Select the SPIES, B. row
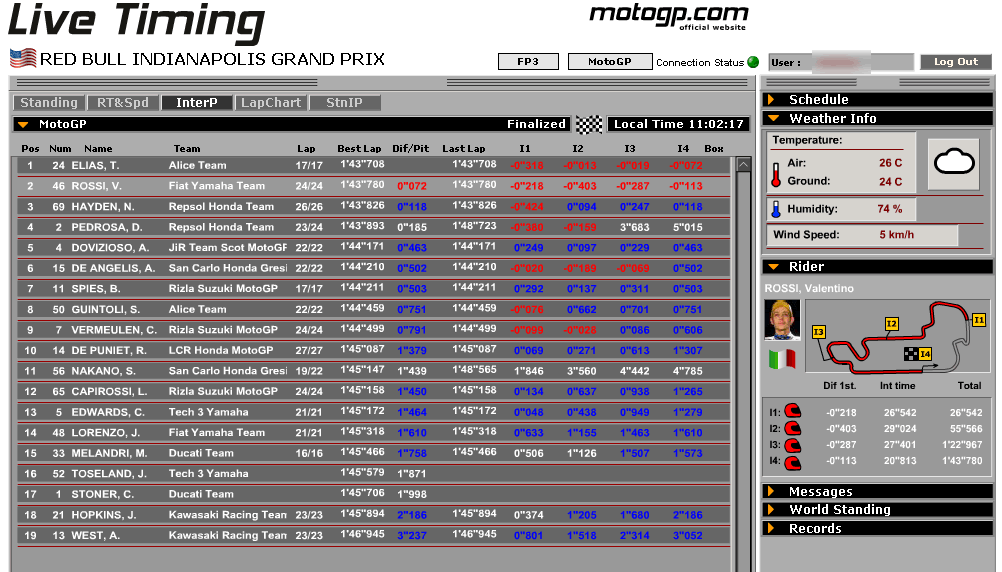The height and width of the screenshot is (572, 1002). 374,288
